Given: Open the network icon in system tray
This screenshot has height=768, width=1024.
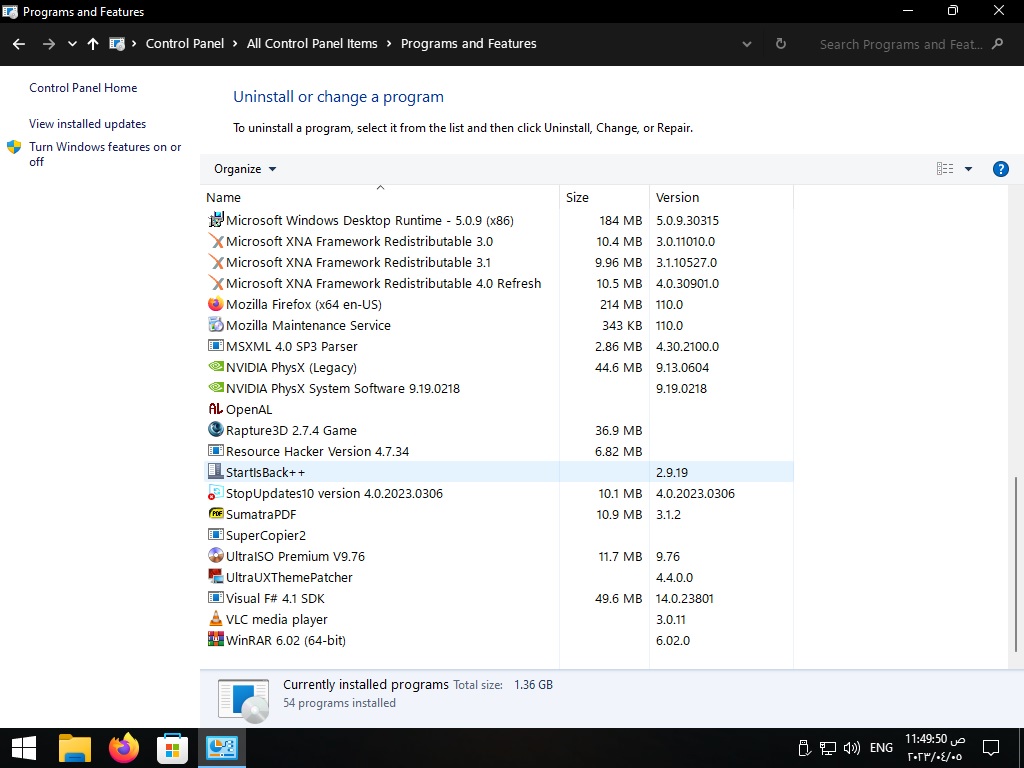Looking at the screenshot, I should coord(828,748).
